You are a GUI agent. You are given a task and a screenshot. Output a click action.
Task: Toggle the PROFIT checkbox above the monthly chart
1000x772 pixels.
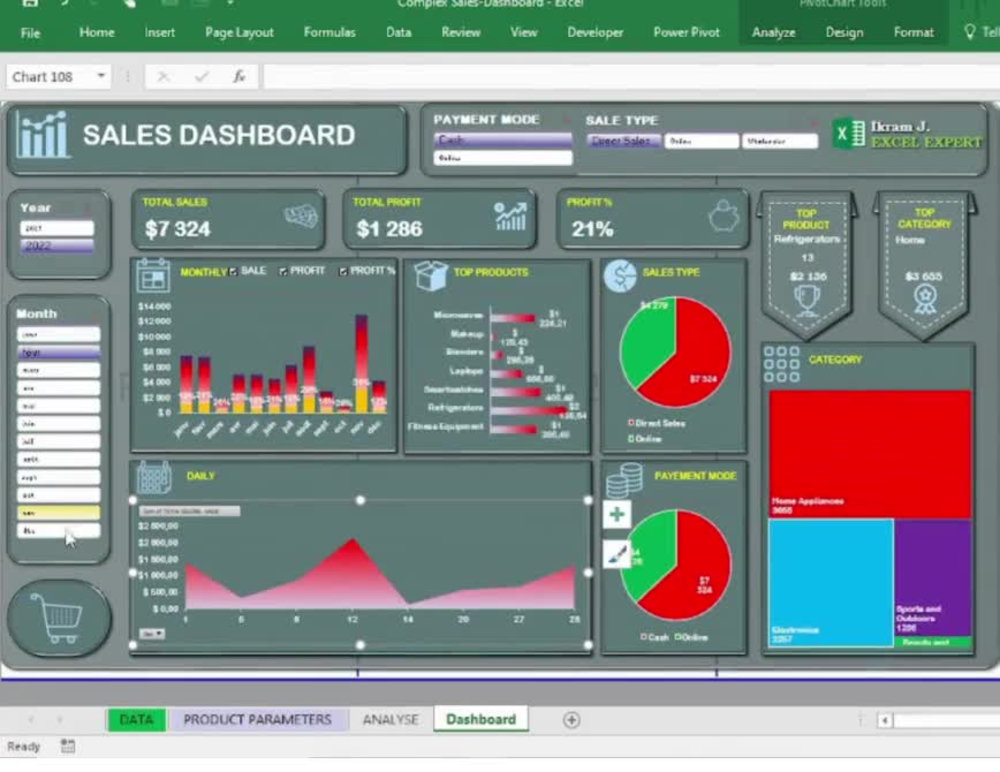[283, 271]
